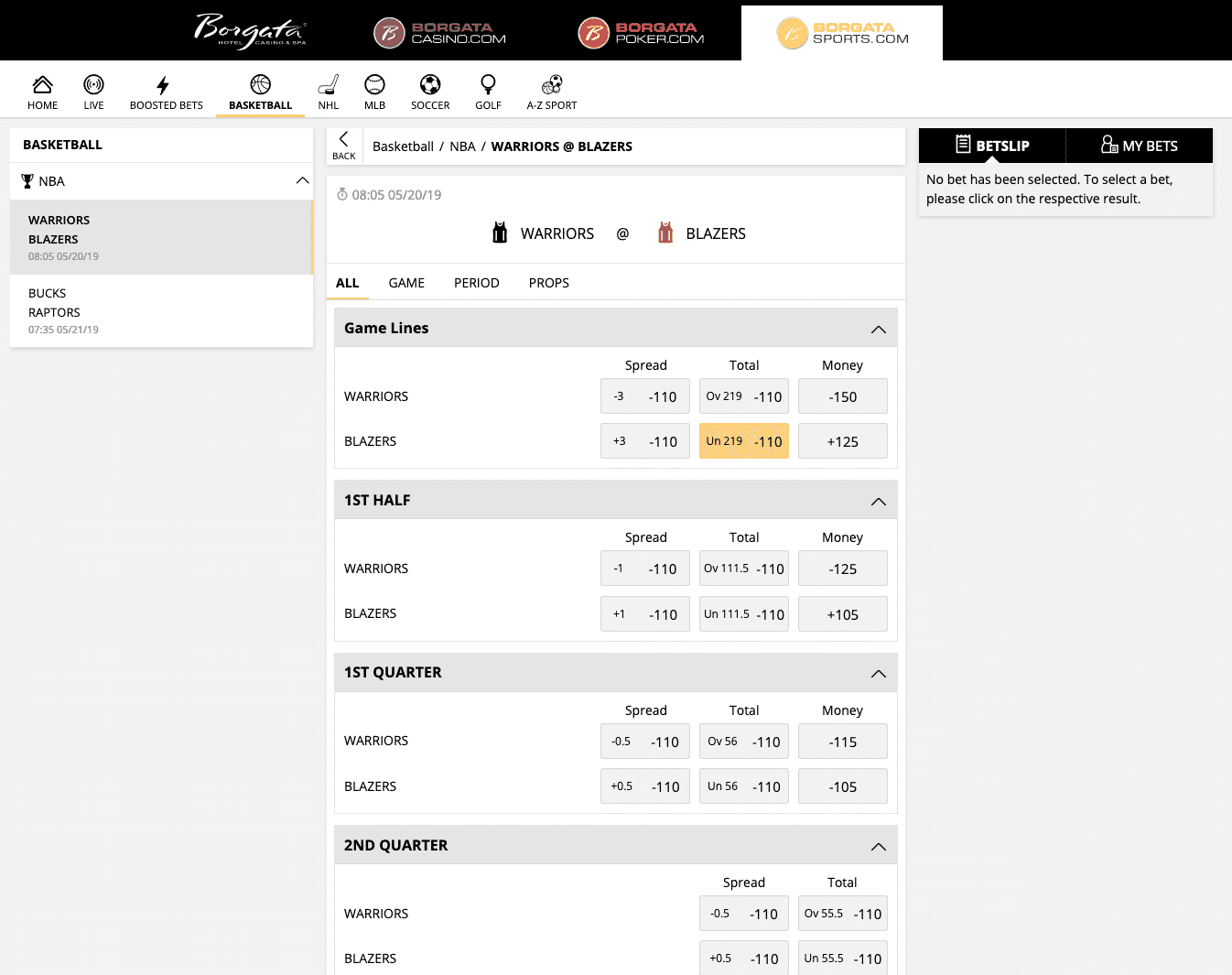This screenshot has width=1232, height=975.
Task: Bet Blazers -105 first quarter moneyline
Action: [x=843, y=786]
